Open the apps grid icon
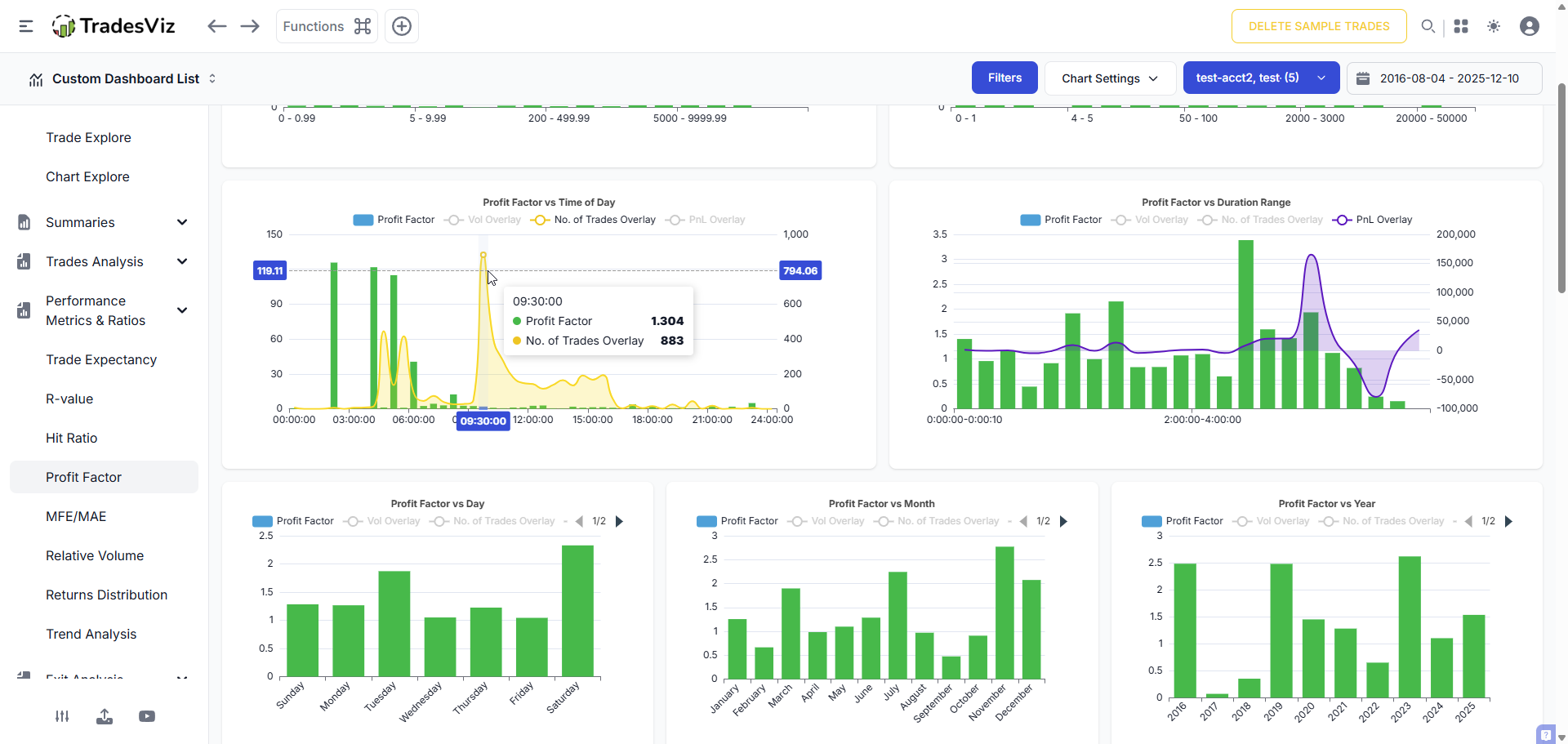 tap(1461, 26)
